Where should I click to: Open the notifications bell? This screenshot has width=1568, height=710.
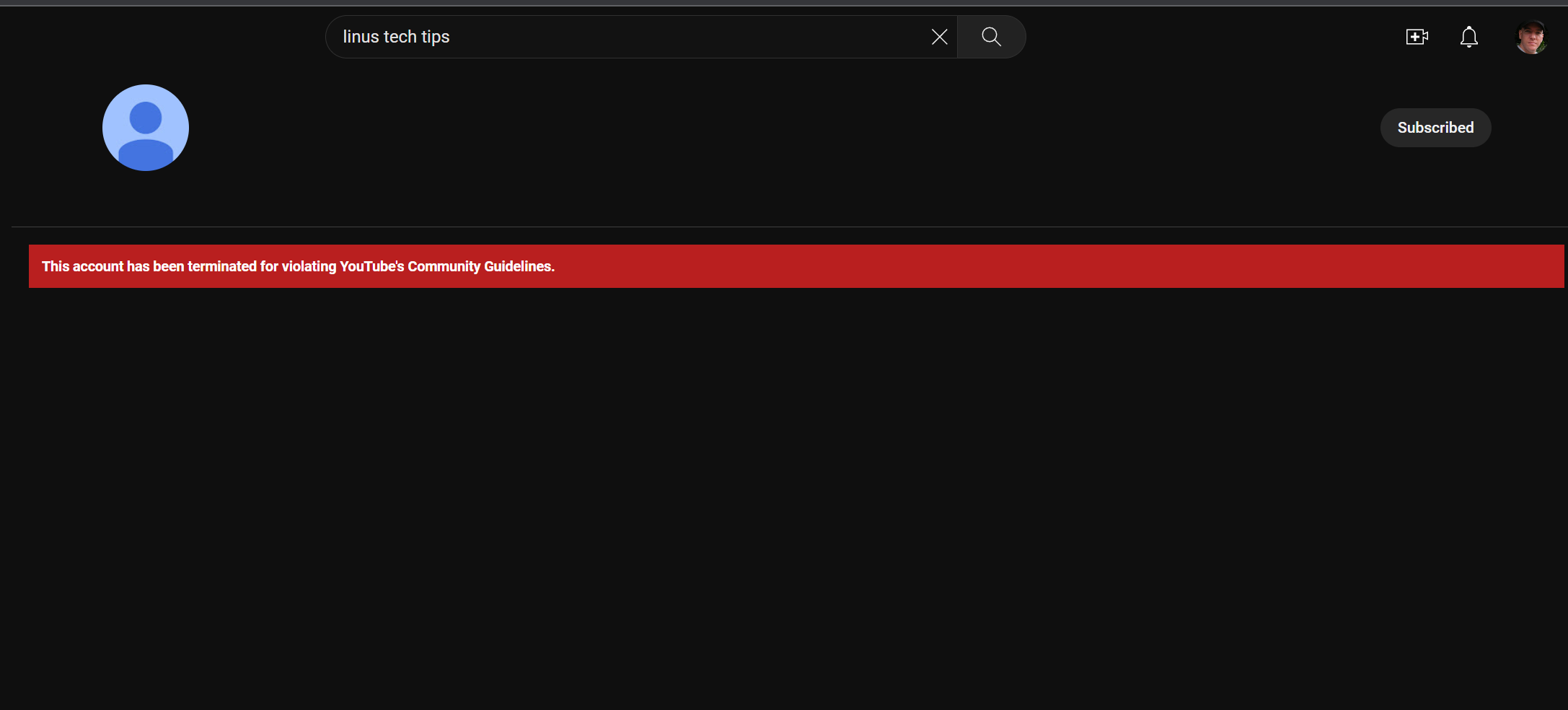tap(1469, 37)
